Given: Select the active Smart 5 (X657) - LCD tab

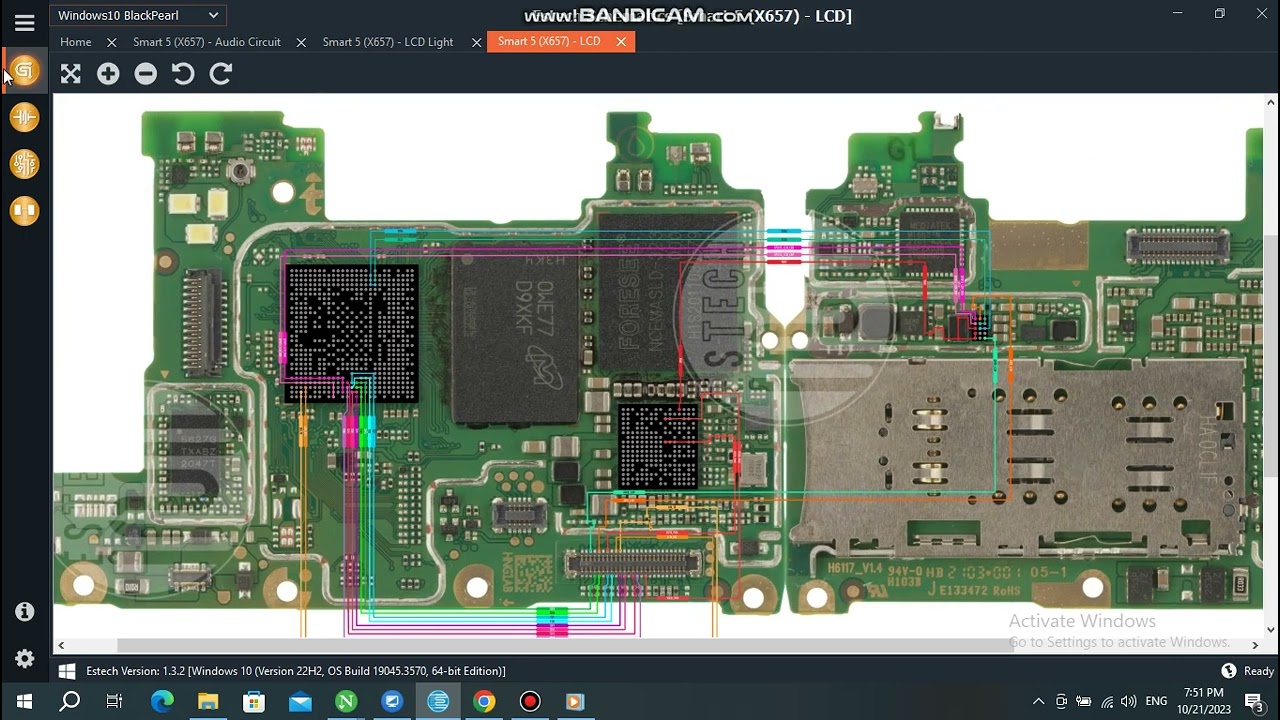Looking at the screenshot, I should (549, 41).
